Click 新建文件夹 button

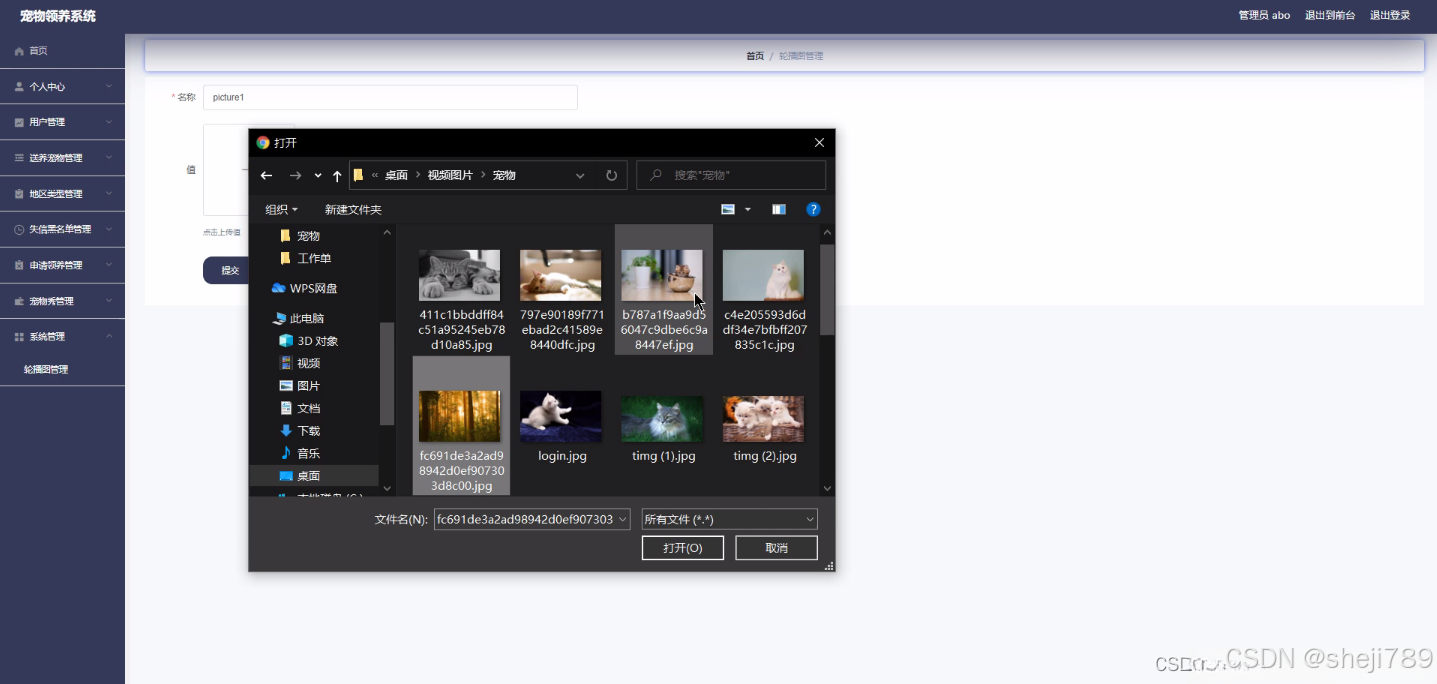pos(353,209)
